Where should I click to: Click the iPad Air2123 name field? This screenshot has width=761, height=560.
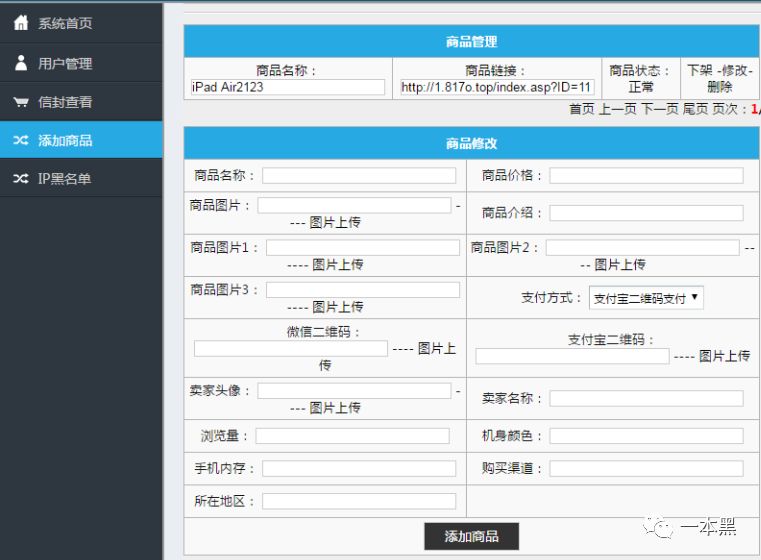288,87
